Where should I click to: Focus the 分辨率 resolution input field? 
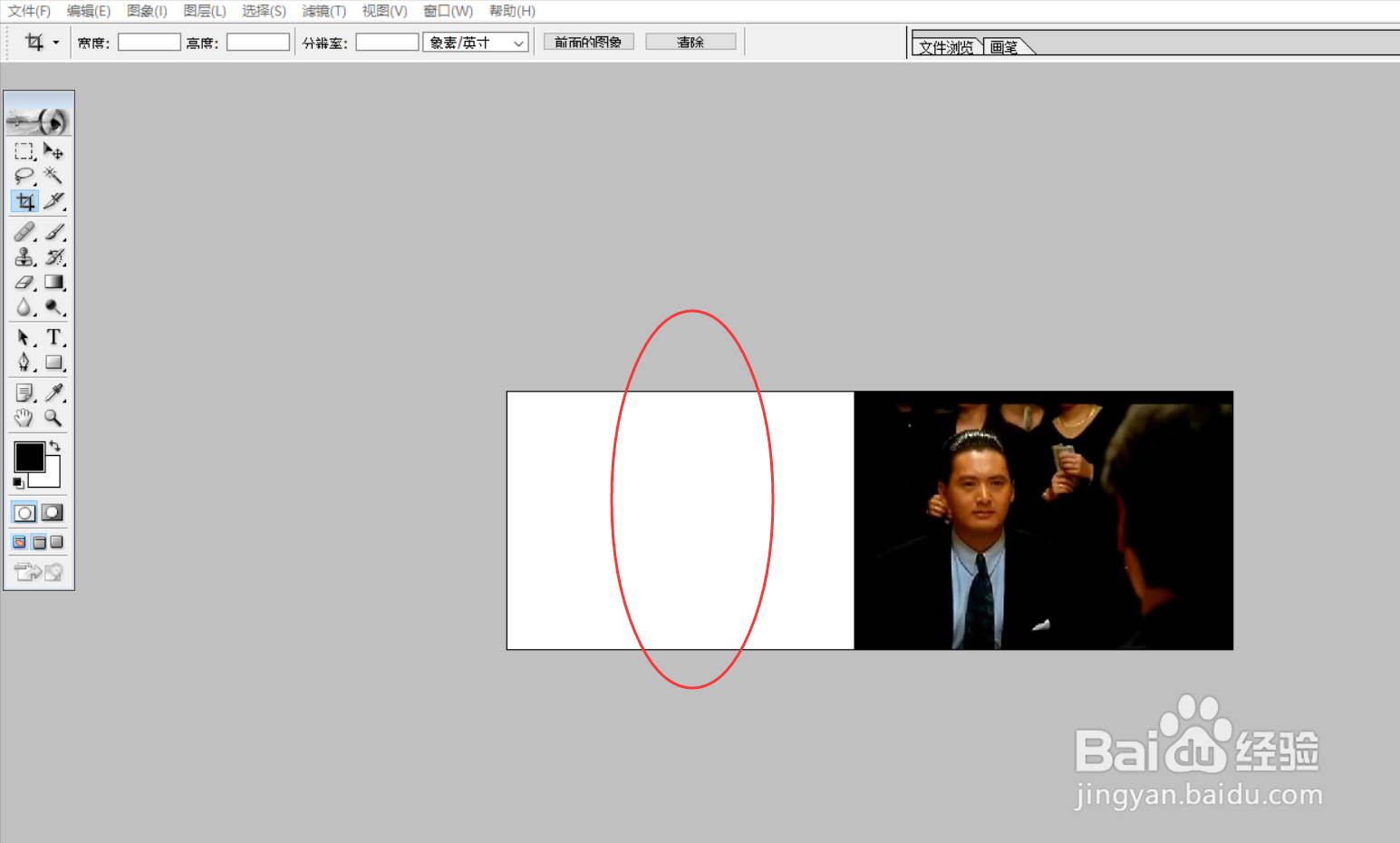pos(387,43)
